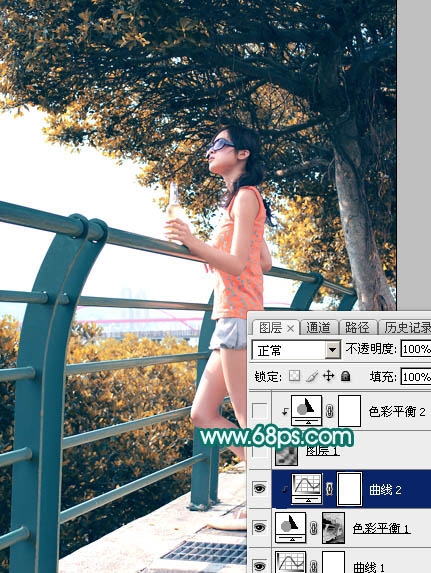Select the 曲线 1 curves adjustment icon
Viewport: 431px width, 573px height.
291,562
